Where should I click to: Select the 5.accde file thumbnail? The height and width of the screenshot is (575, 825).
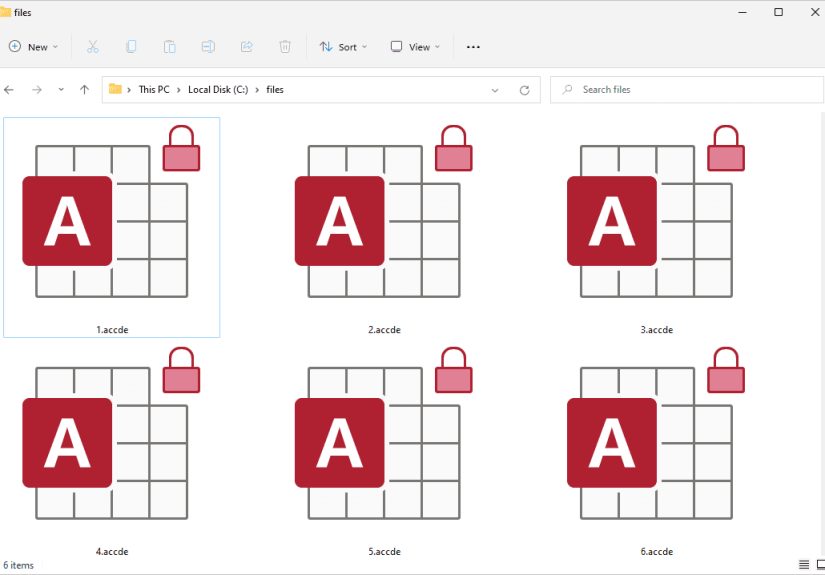(x=384, y=450)
